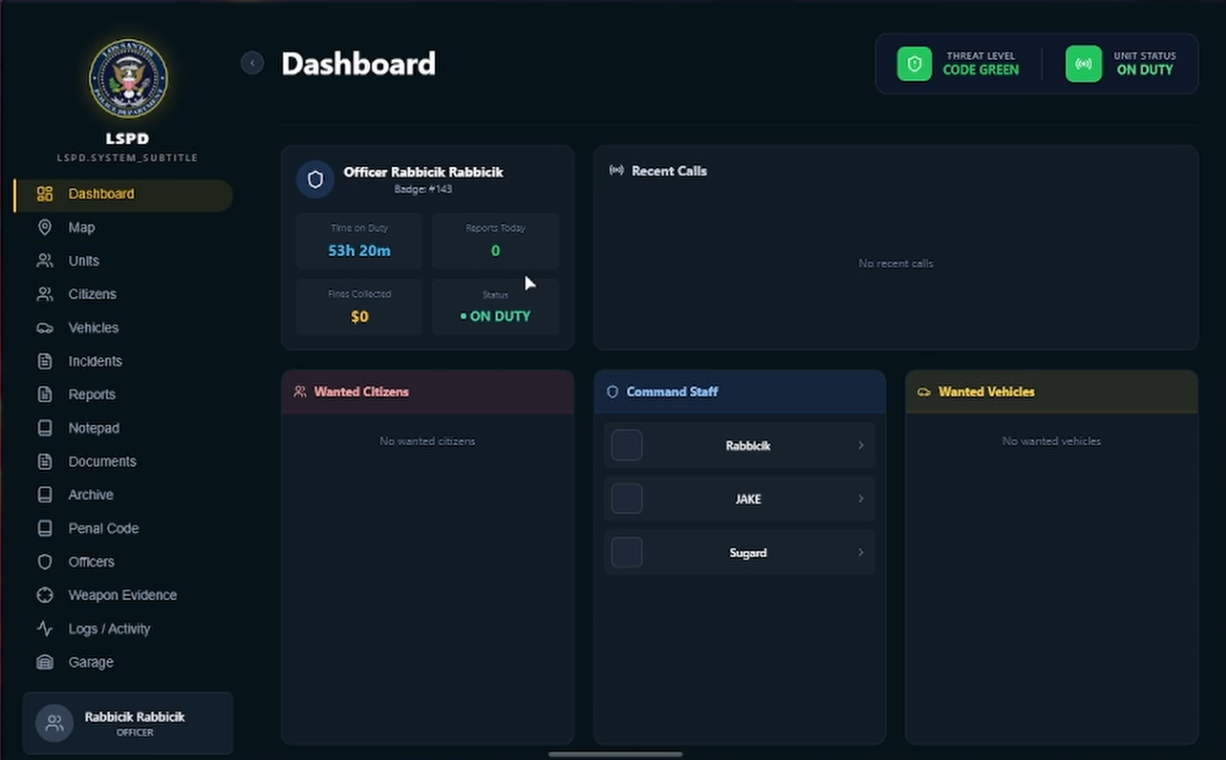Click the Vehicles car icon in the sidebar
The width and height of the screenshot is (1226, 760).
point(45,328)
